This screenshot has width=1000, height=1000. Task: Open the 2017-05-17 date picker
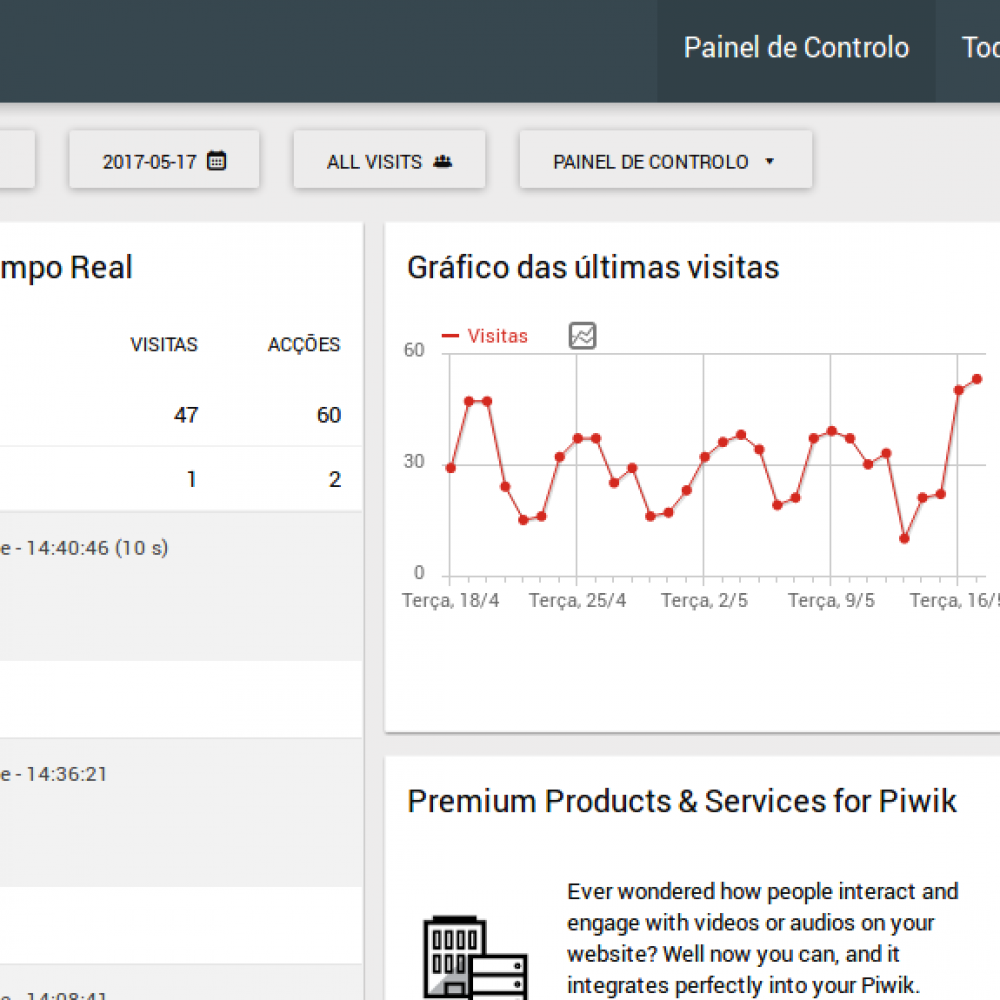coord(163,159)
